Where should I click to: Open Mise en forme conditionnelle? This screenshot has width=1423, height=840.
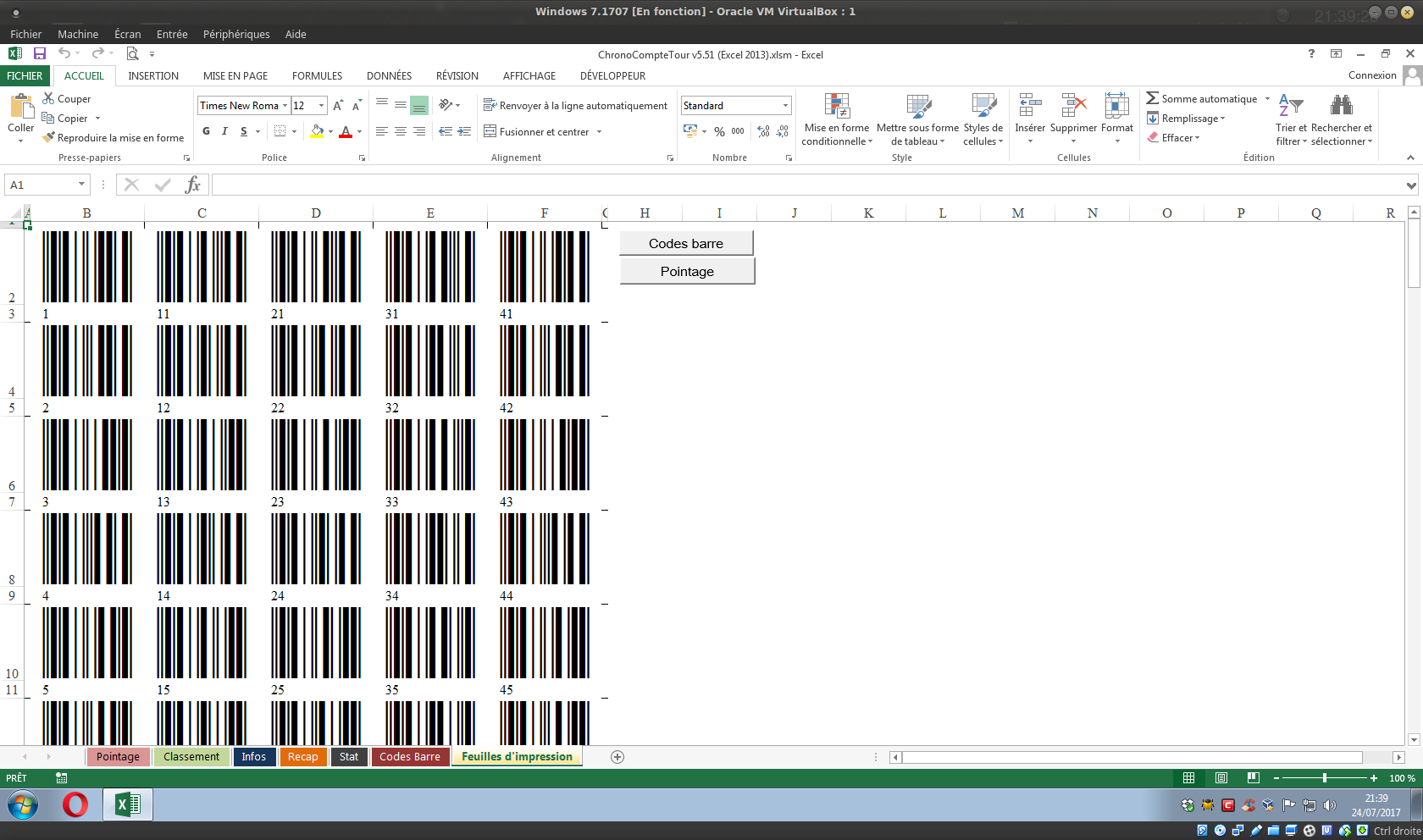(x=836, y=107)
